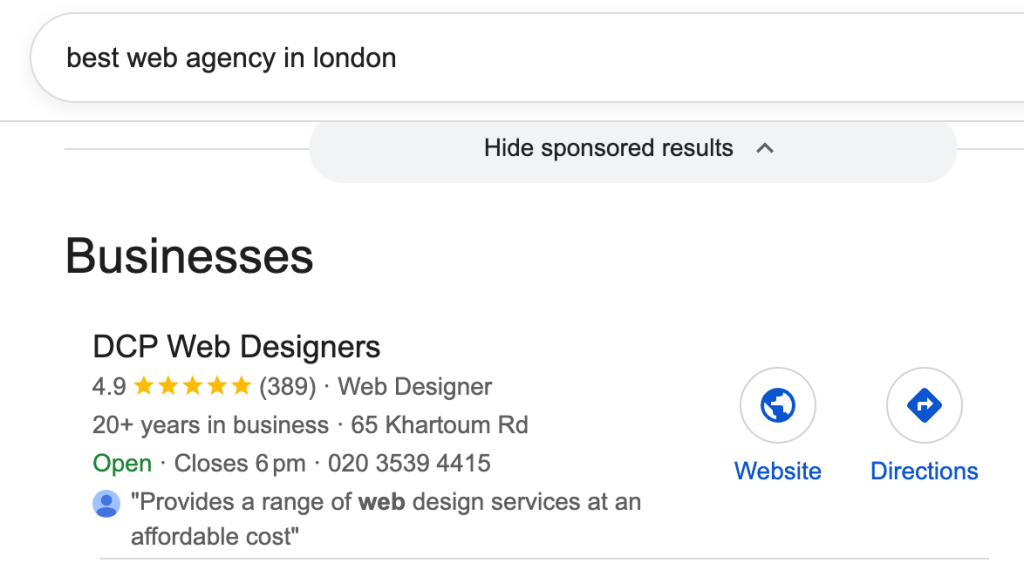
Task: Click the 20+ years in business text
Action: click(x=210, y=425)
